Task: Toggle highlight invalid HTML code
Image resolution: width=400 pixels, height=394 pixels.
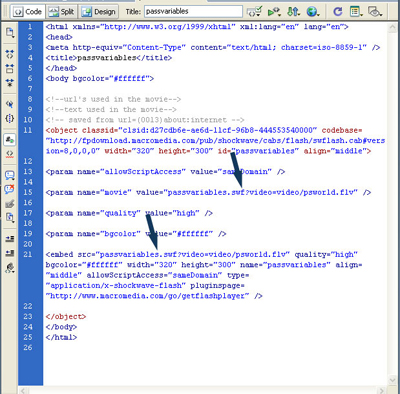Action: click(x=10, y=154)
